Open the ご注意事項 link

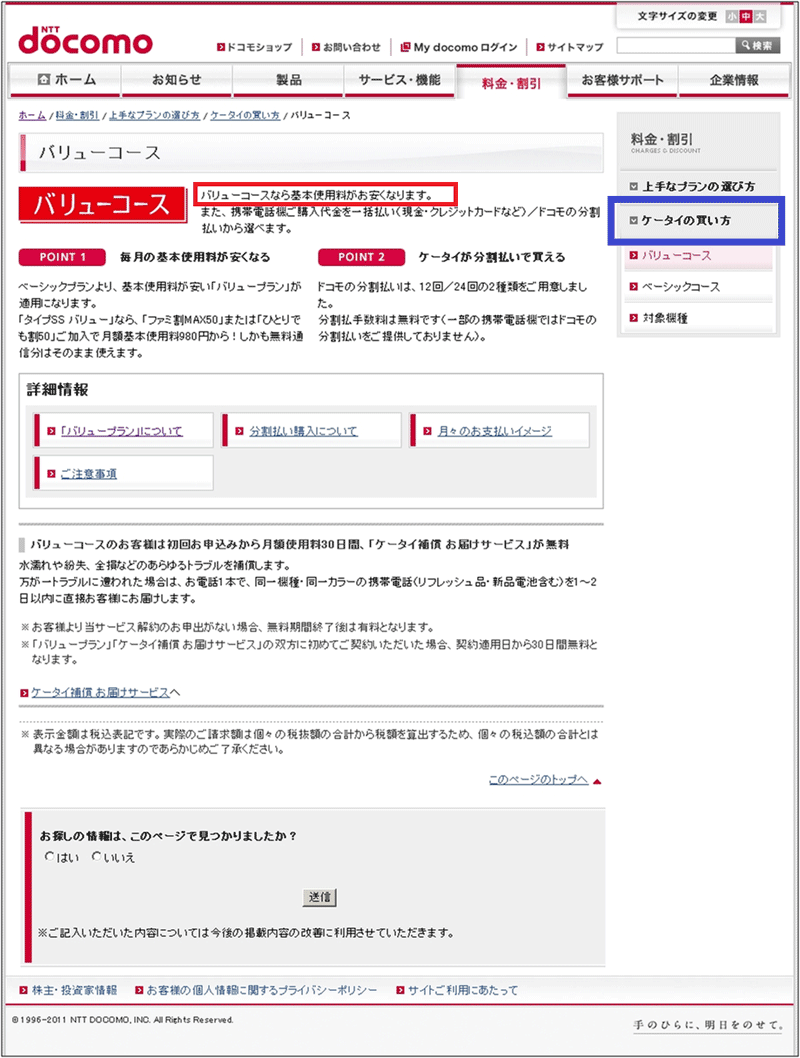[x=88, y=474]
